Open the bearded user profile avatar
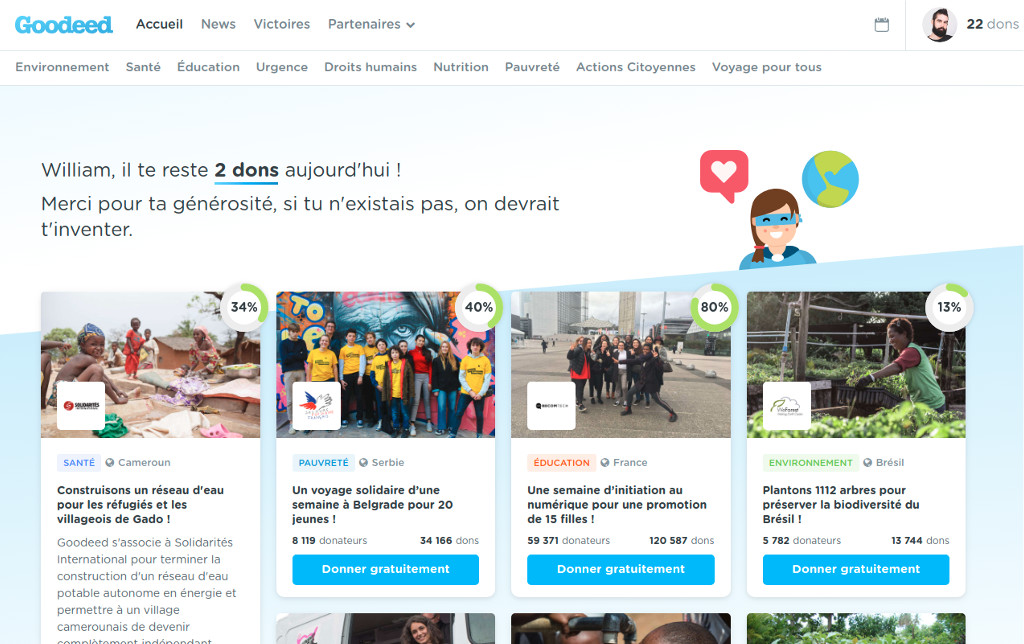Screen dimensions: 1024x644 click(x=939, y=25)
